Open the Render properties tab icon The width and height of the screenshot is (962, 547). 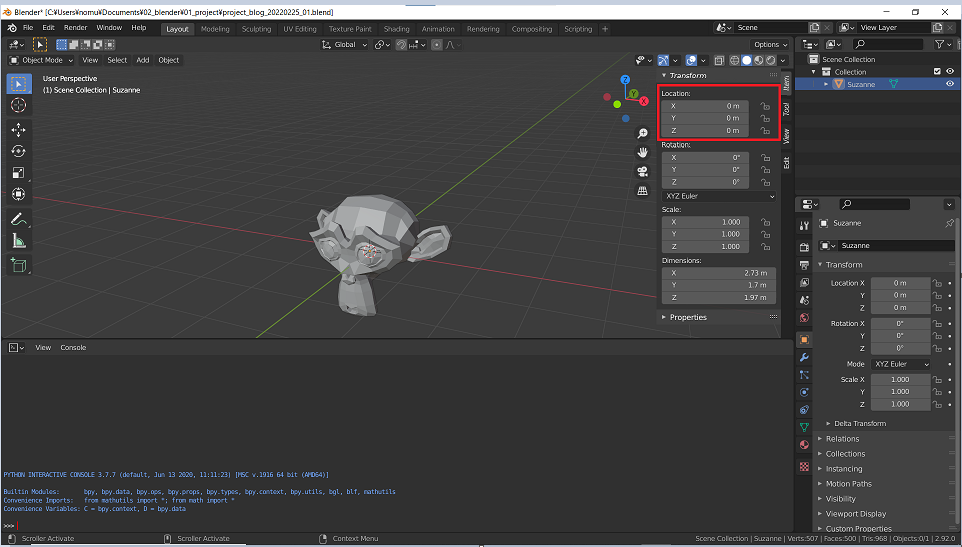(x=804, y=247)
